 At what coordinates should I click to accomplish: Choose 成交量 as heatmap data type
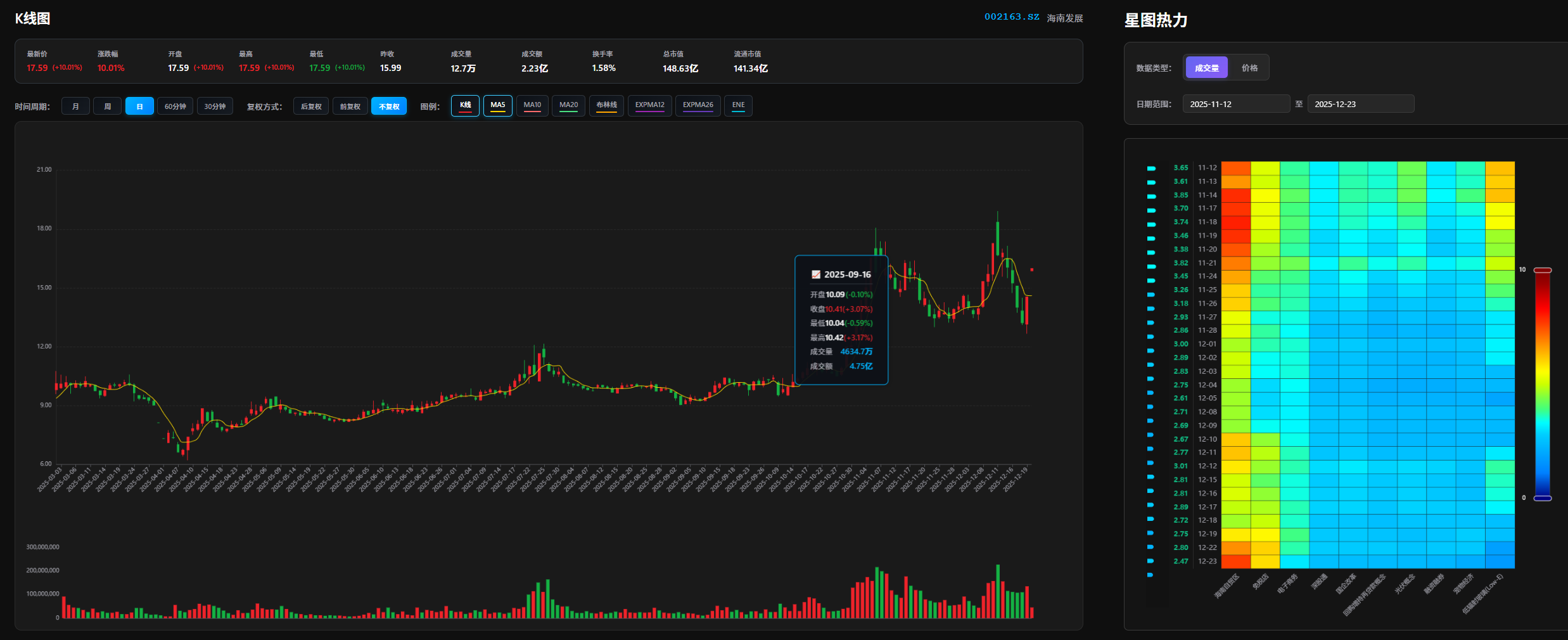pos(1206,68)
